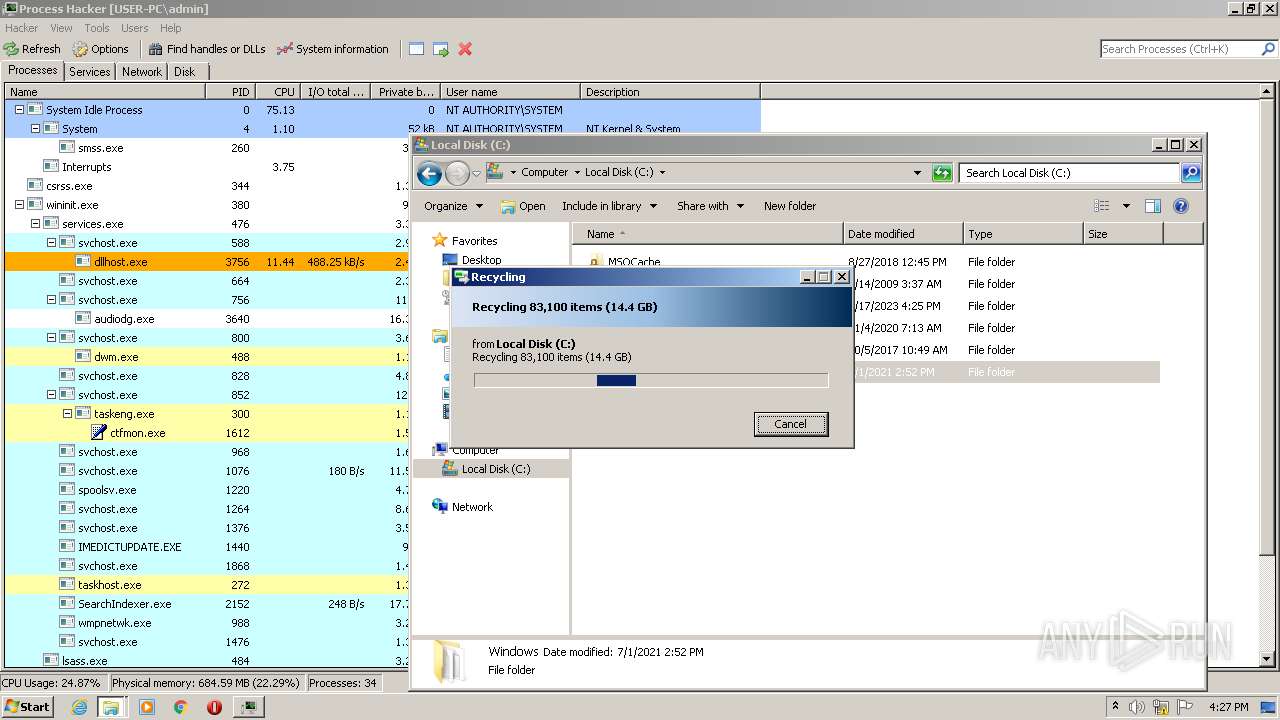The width and height of the screenshot is (1280, 720).
Task: Click the Back arrow in Explorer
Action: tap(429, 173)
